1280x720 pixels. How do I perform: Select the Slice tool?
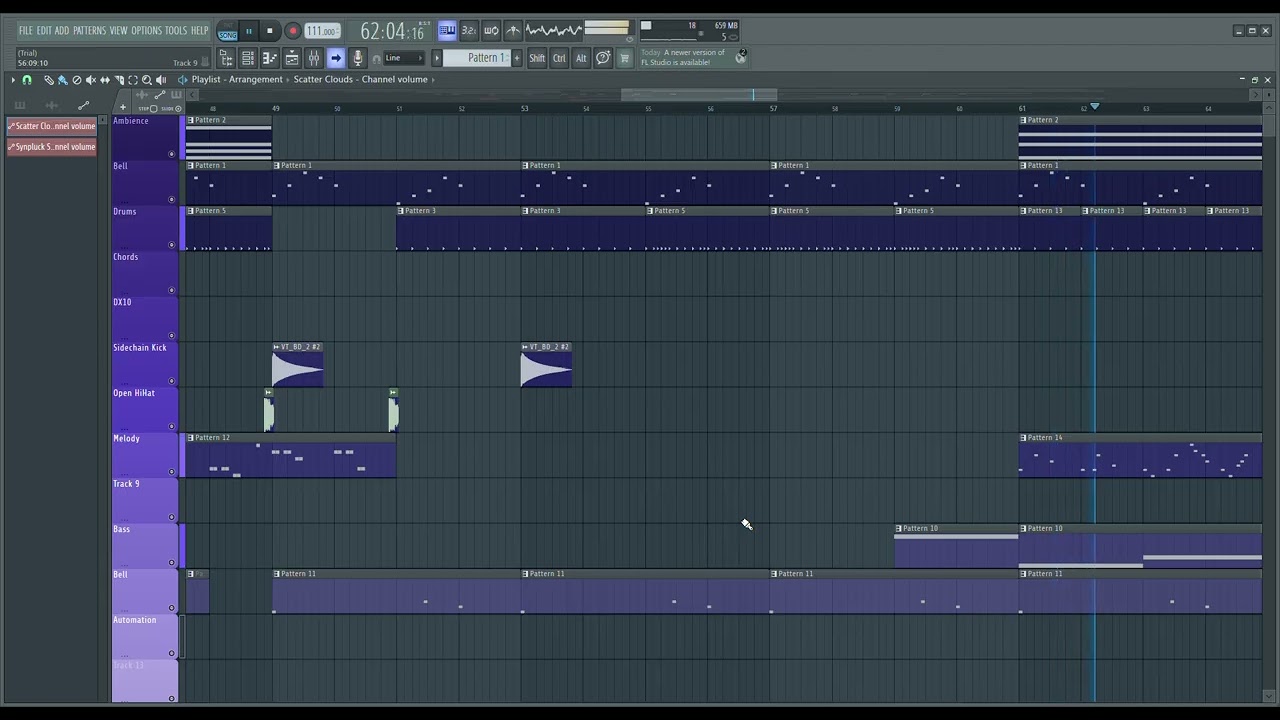tap(119, 80)
